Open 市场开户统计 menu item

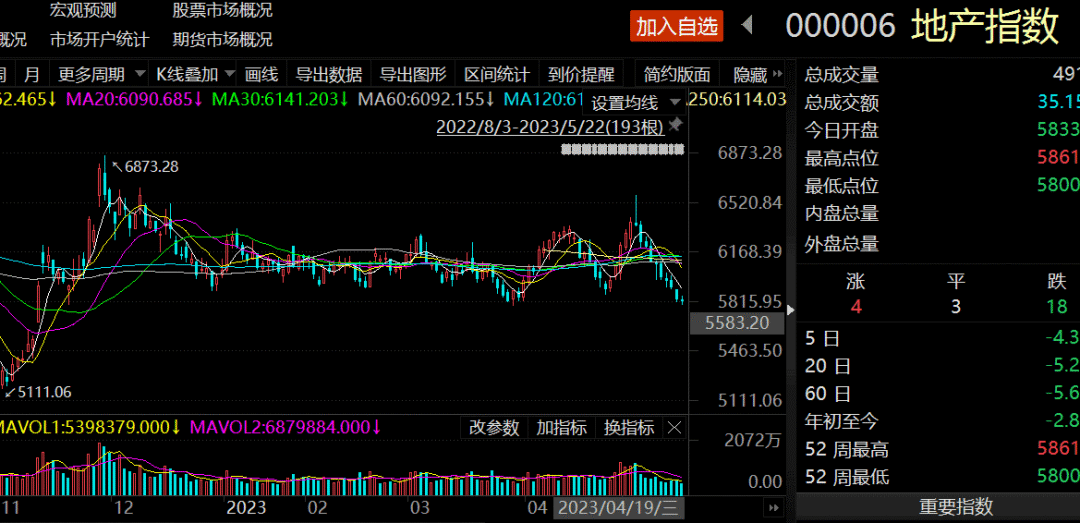point(99,40)
